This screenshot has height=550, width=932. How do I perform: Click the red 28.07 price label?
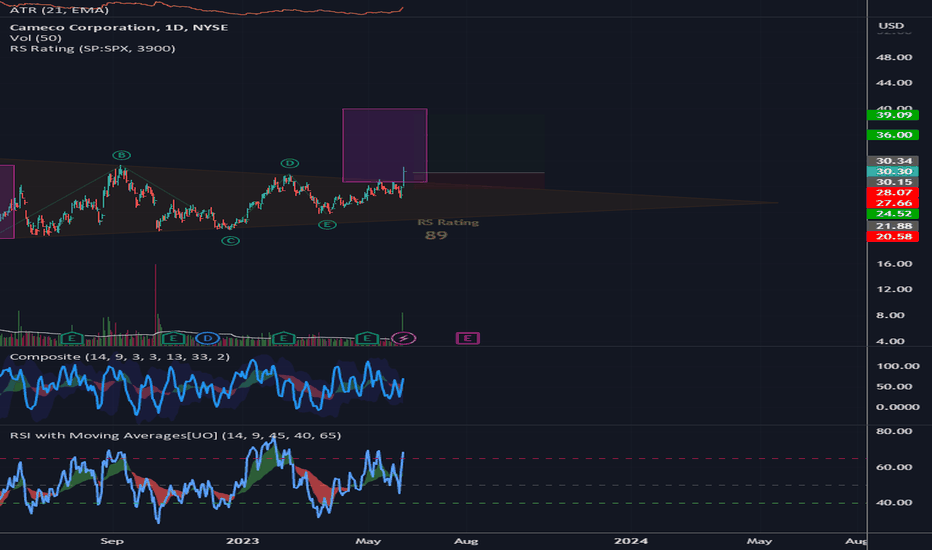pyautogui.click(x=893, y=193)
